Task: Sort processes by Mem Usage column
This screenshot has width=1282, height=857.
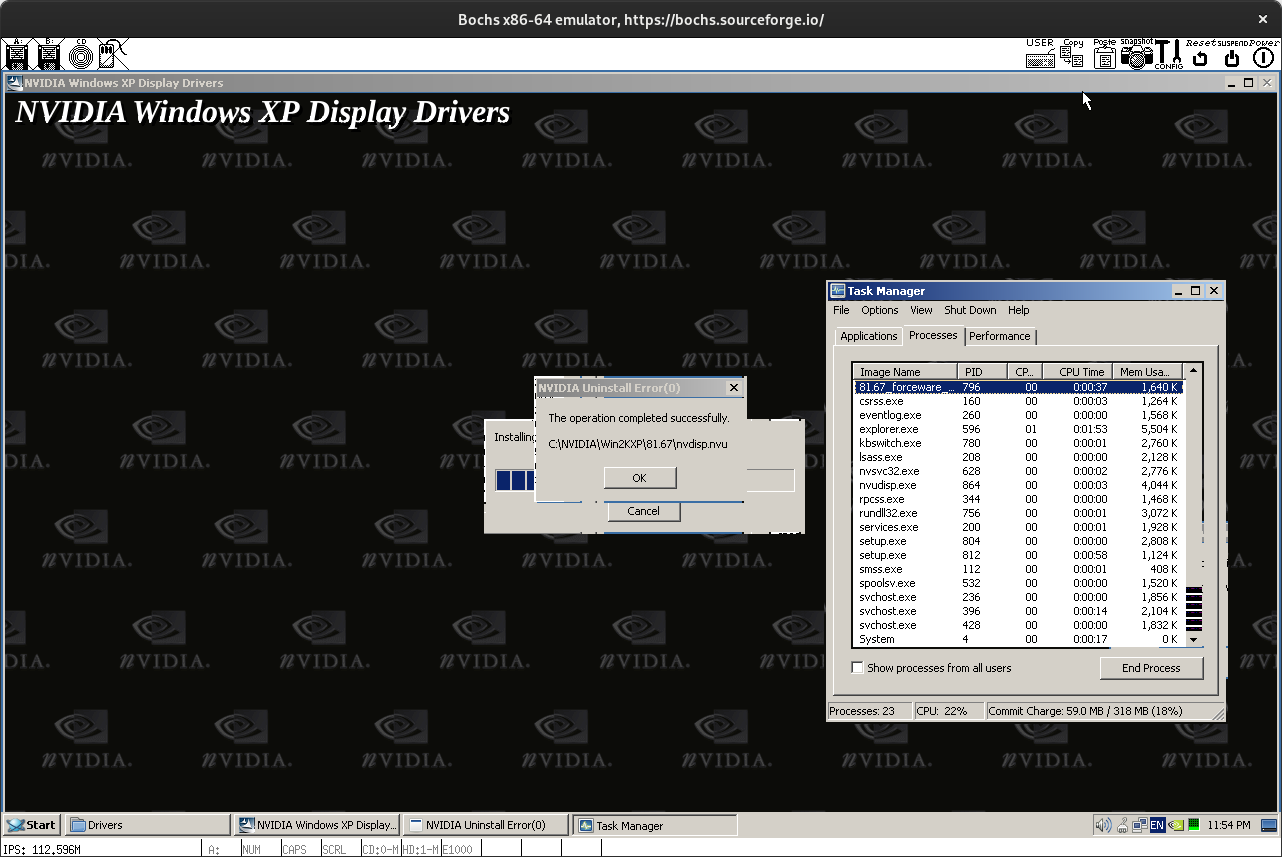Action: (1147, 372)
